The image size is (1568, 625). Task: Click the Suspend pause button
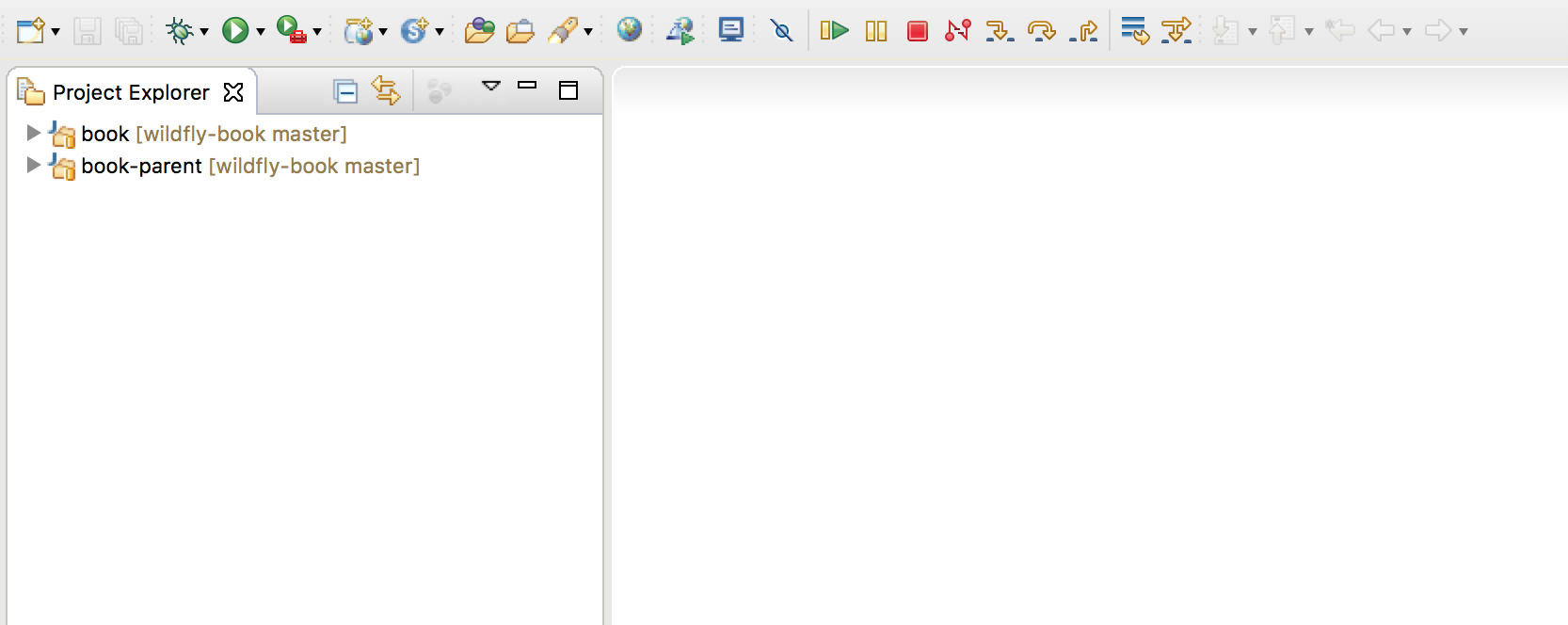pyautogui.click(x=876, y=31)
